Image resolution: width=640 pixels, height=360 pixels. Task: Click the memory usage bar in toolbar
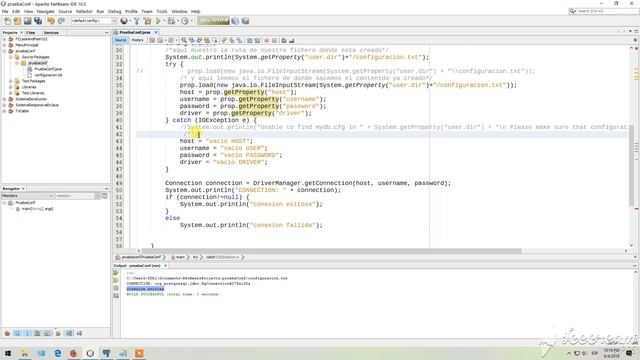coord(213,21)
